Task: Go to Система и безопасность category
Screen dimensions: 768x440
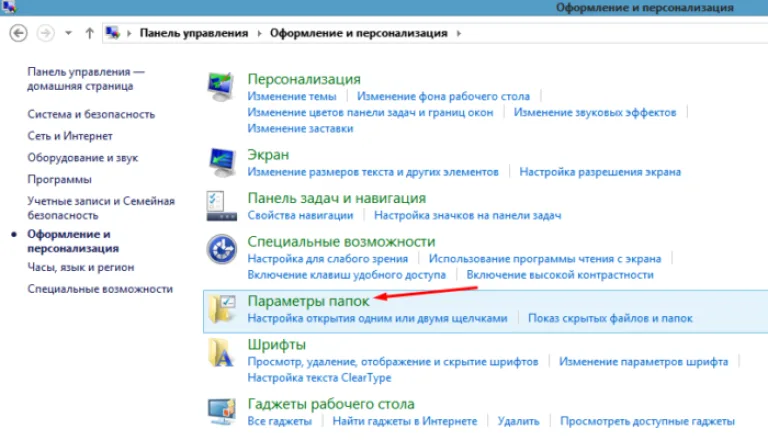Action: (91, 114)
